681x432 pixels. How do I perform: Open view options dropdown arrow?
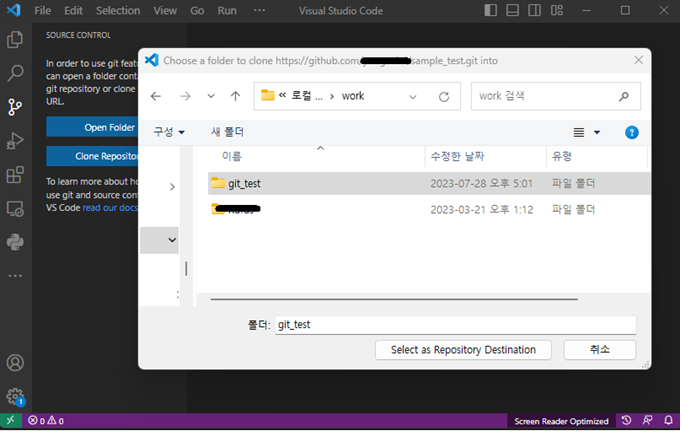[597, 132]
